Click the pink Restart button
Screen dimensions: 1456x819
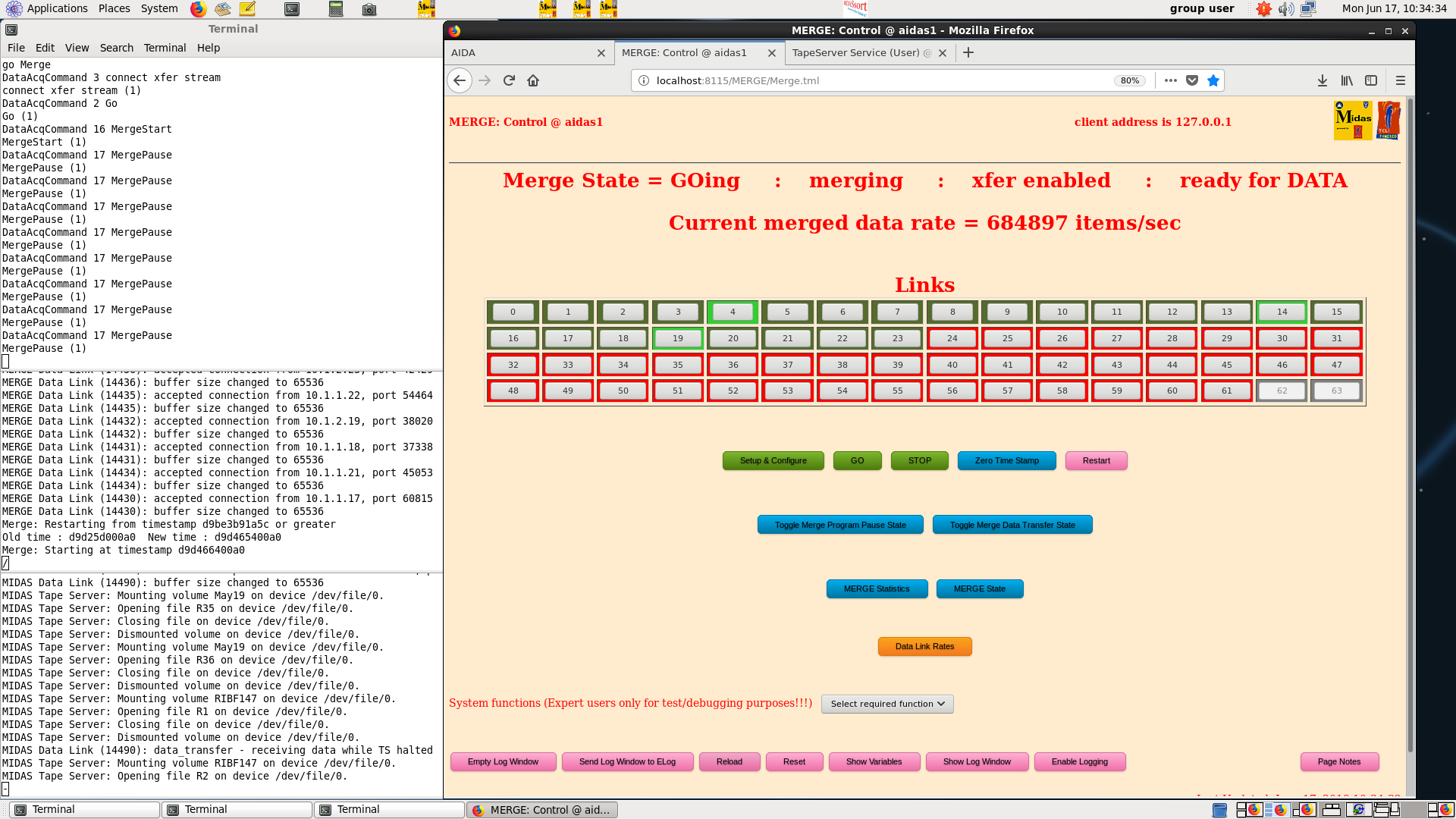(1096, 461)
